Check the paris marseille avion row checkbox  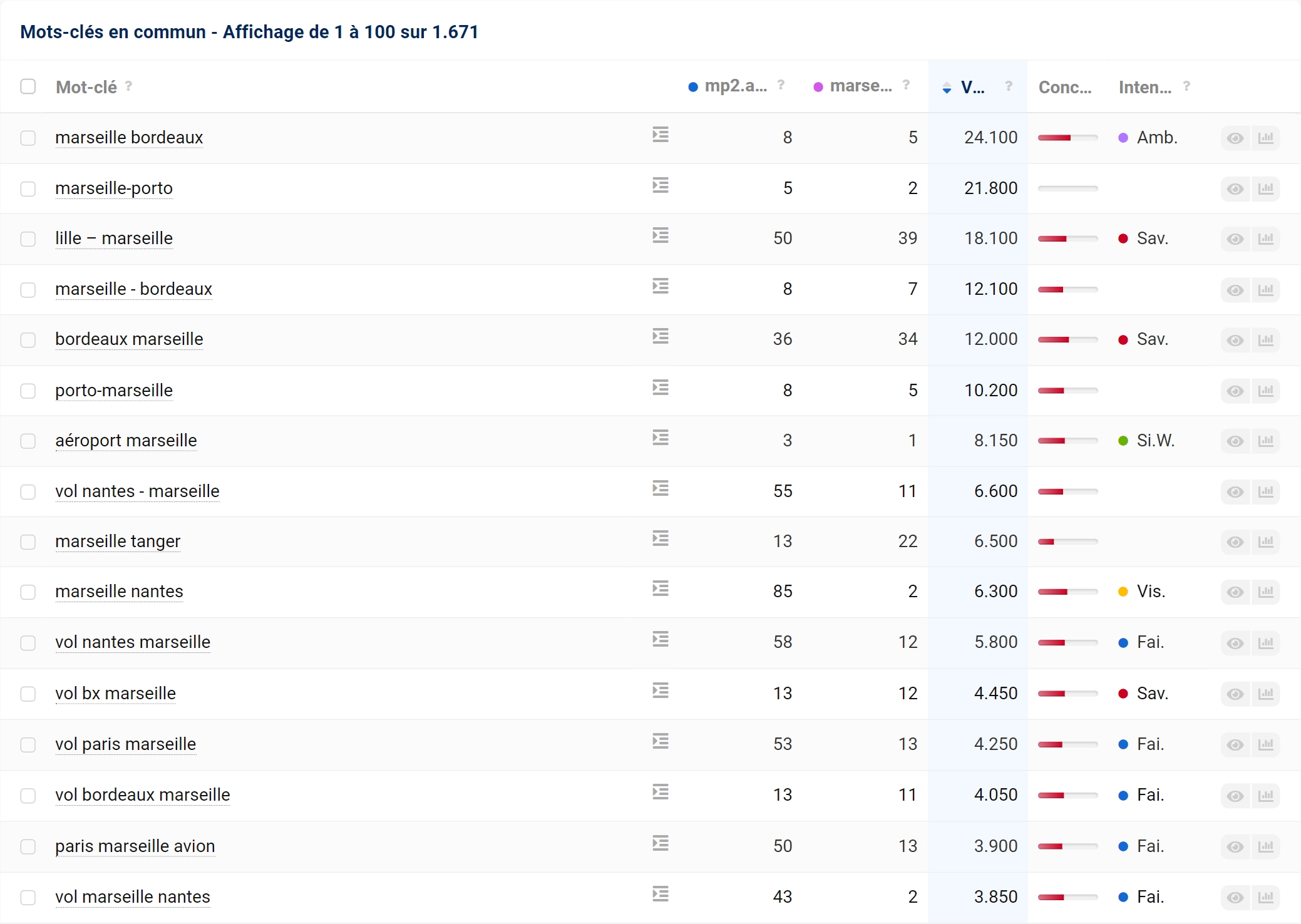pos(28,846)
